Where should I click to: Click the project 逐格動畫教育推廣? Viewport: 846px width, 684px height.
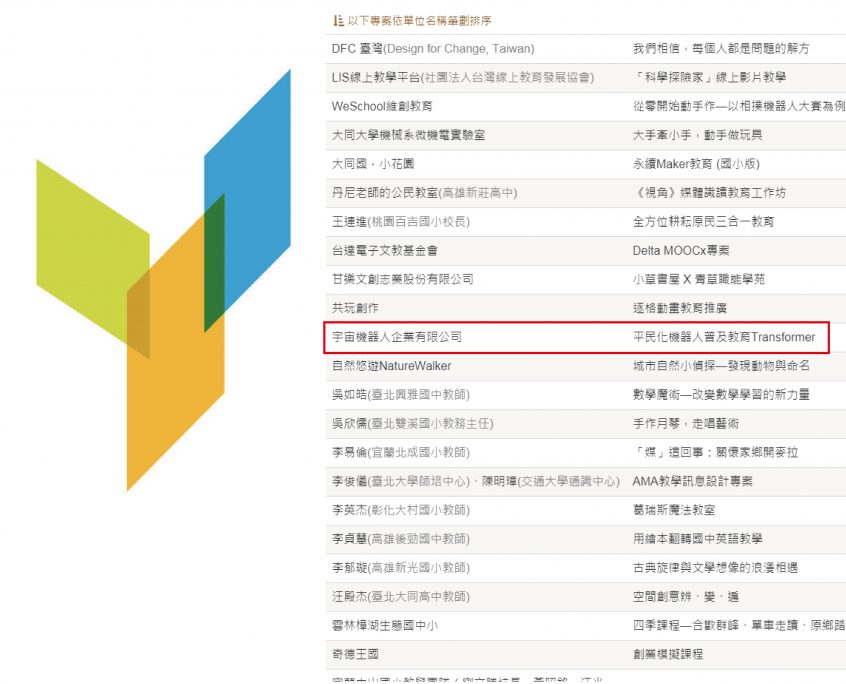click(679, 308)
